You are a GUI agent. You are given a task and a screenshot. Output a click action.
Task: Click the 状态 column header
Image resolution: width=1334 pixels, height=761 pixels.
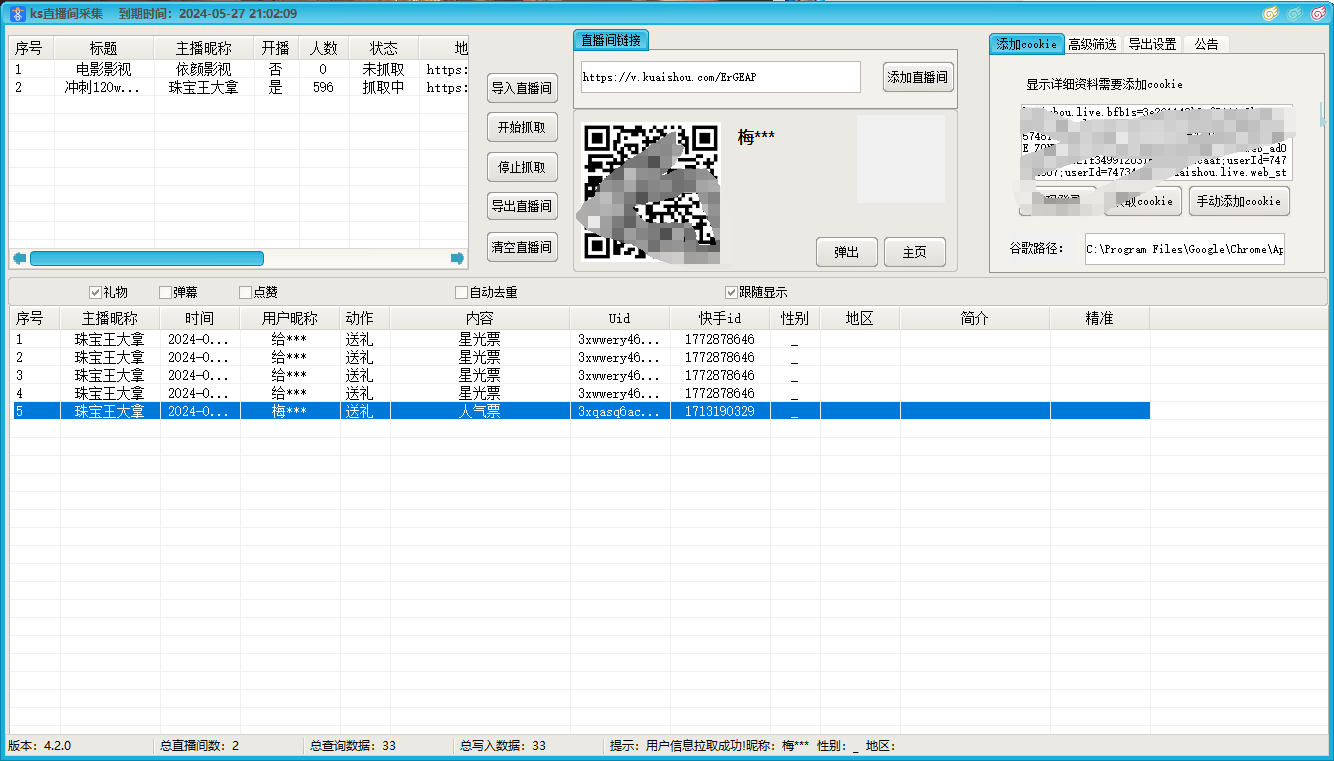point(383,48)
